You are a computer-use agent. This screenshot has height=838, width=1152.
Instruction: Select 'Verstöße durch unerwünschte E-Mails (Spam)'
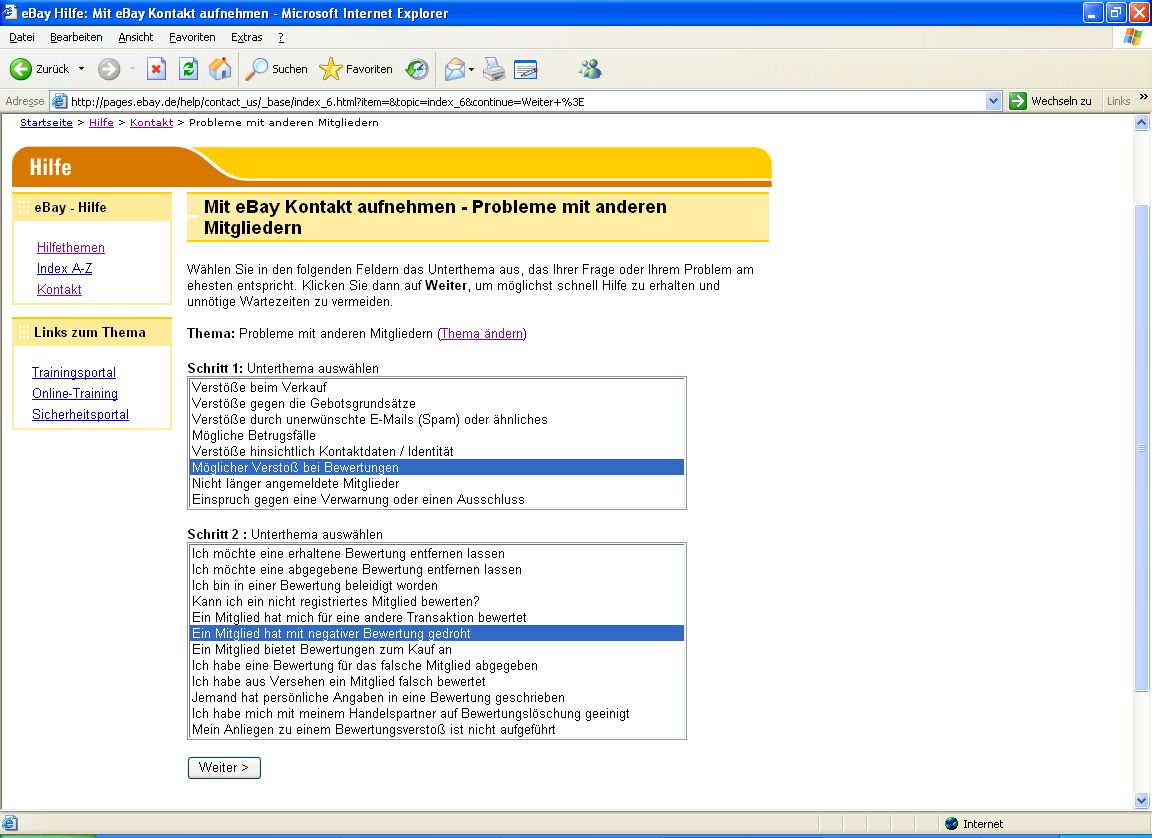(x=437, y=419)
